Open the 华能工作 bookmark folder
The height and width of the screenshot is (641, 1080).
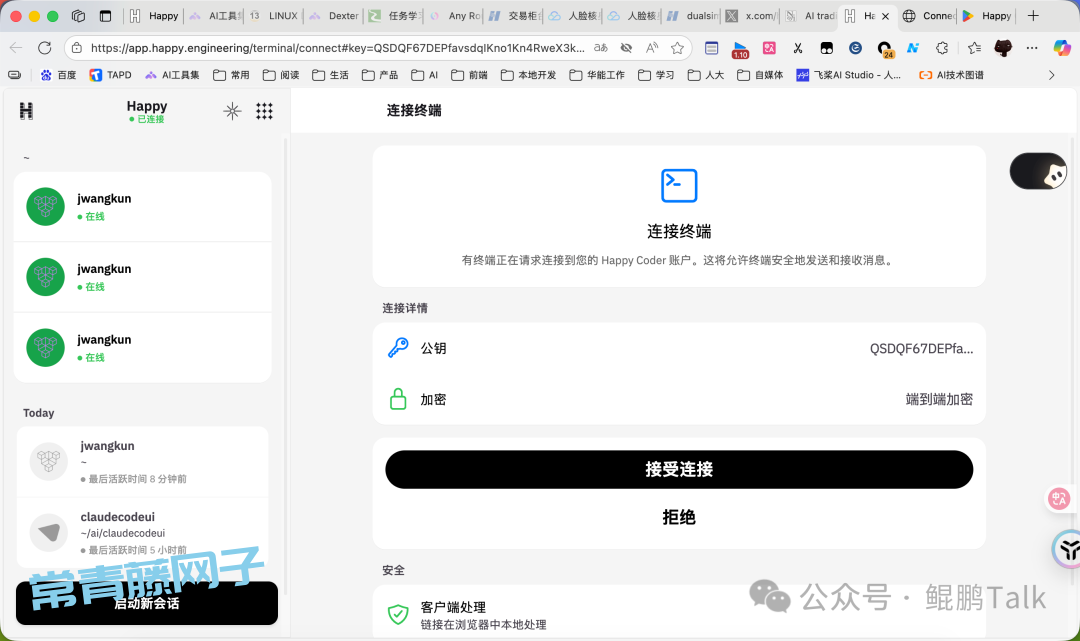596,75
